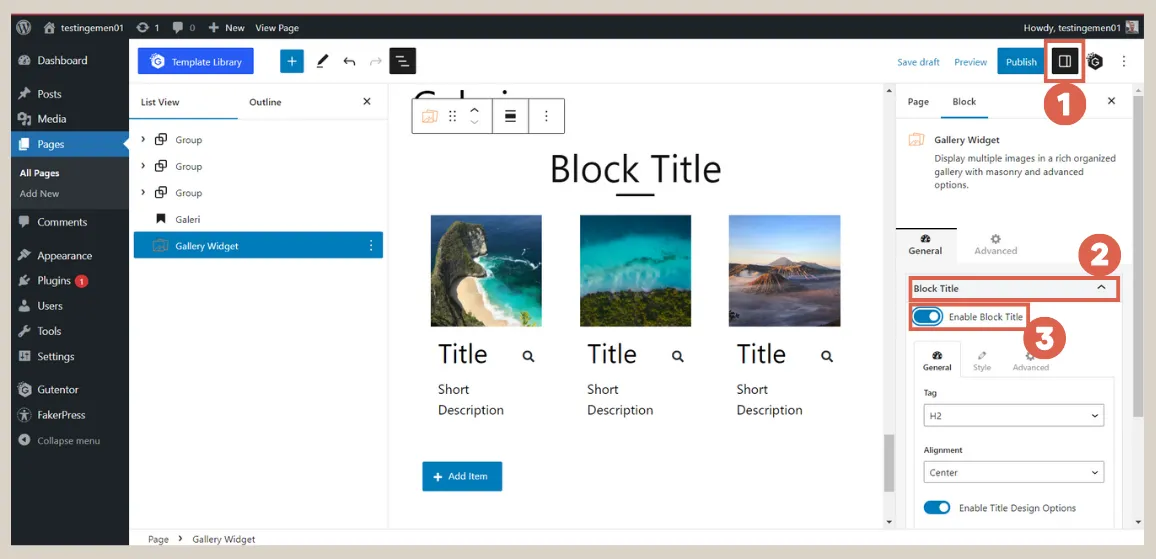Toggle the Enable Block Title switch
This screenshot has height=559, width=1156.
pyautogui.click(x=927, y=316)
